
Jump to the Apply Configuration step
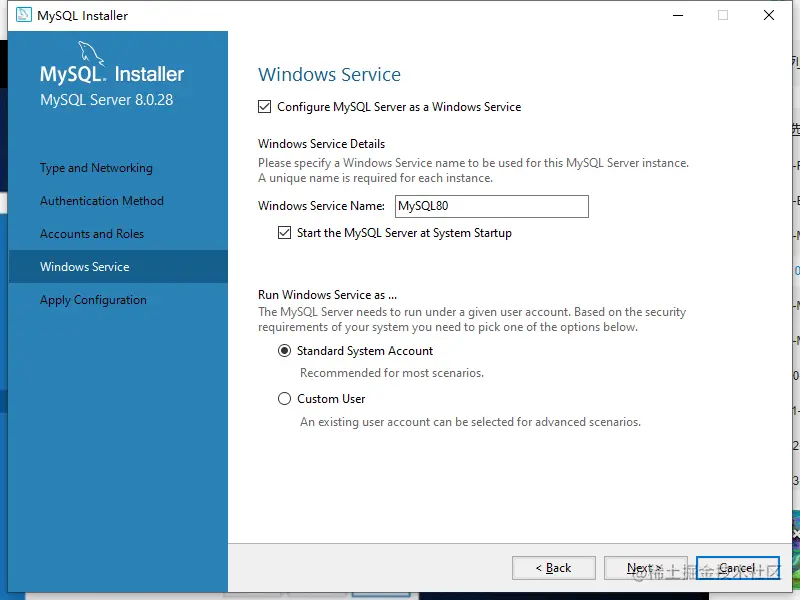click(93, 300)
